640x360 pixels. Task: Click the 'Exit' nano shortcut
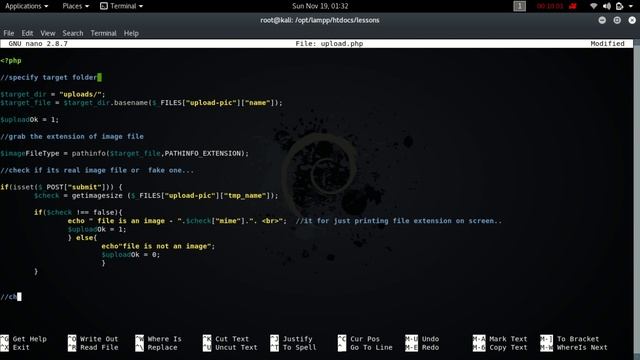pyautogui.click(x=15, y=347)
